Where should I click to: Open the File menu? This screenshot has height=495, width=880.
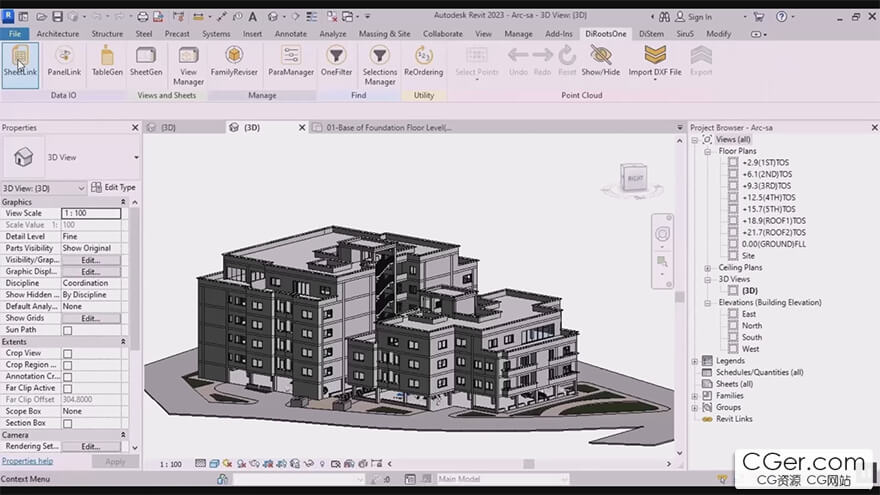[15, 34]
